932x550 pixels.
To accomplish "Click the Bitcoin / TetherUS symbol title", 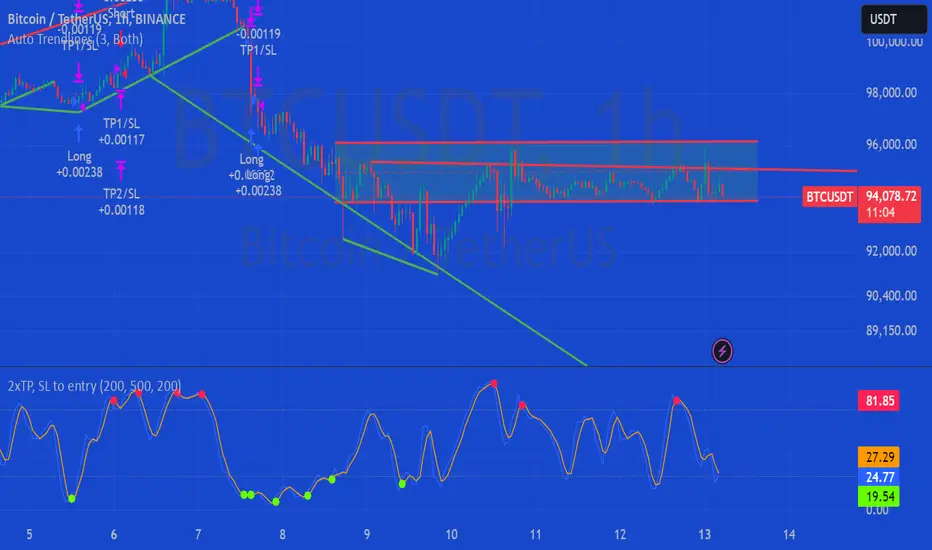I will [x=96, y=19].
